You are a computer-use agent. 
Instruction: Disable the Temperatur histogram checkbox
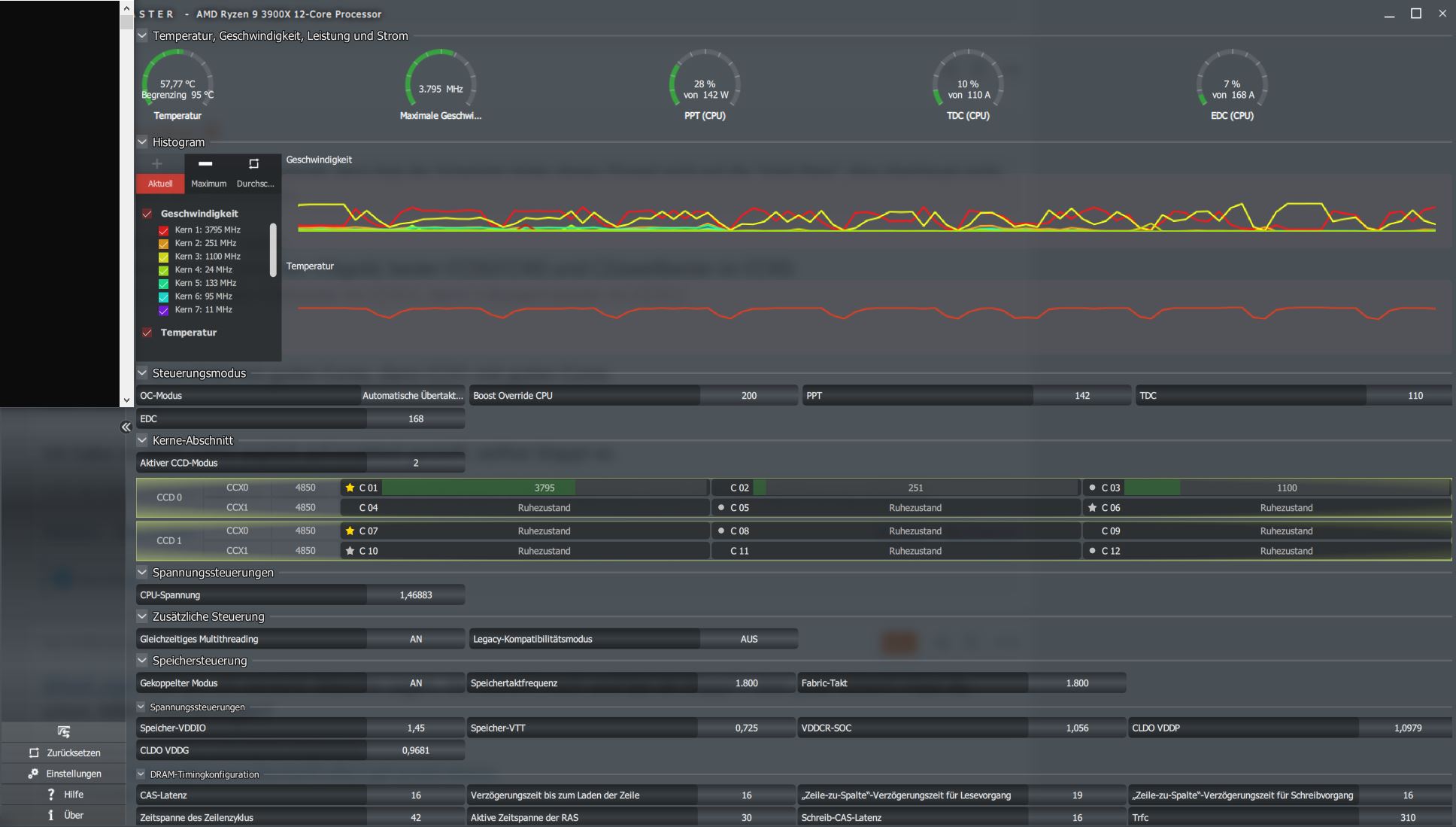pyautogui.click(x=147, y=333)
